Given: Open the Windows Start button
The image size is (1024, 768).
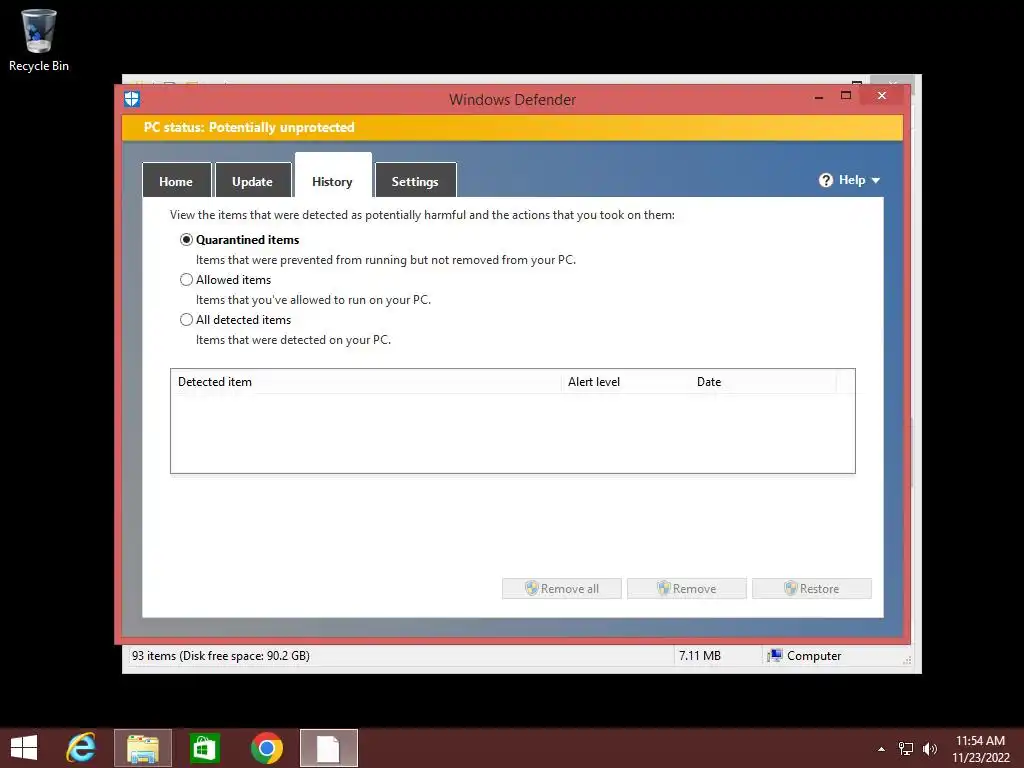Looking at the screenshot, I should click(24, 748).
